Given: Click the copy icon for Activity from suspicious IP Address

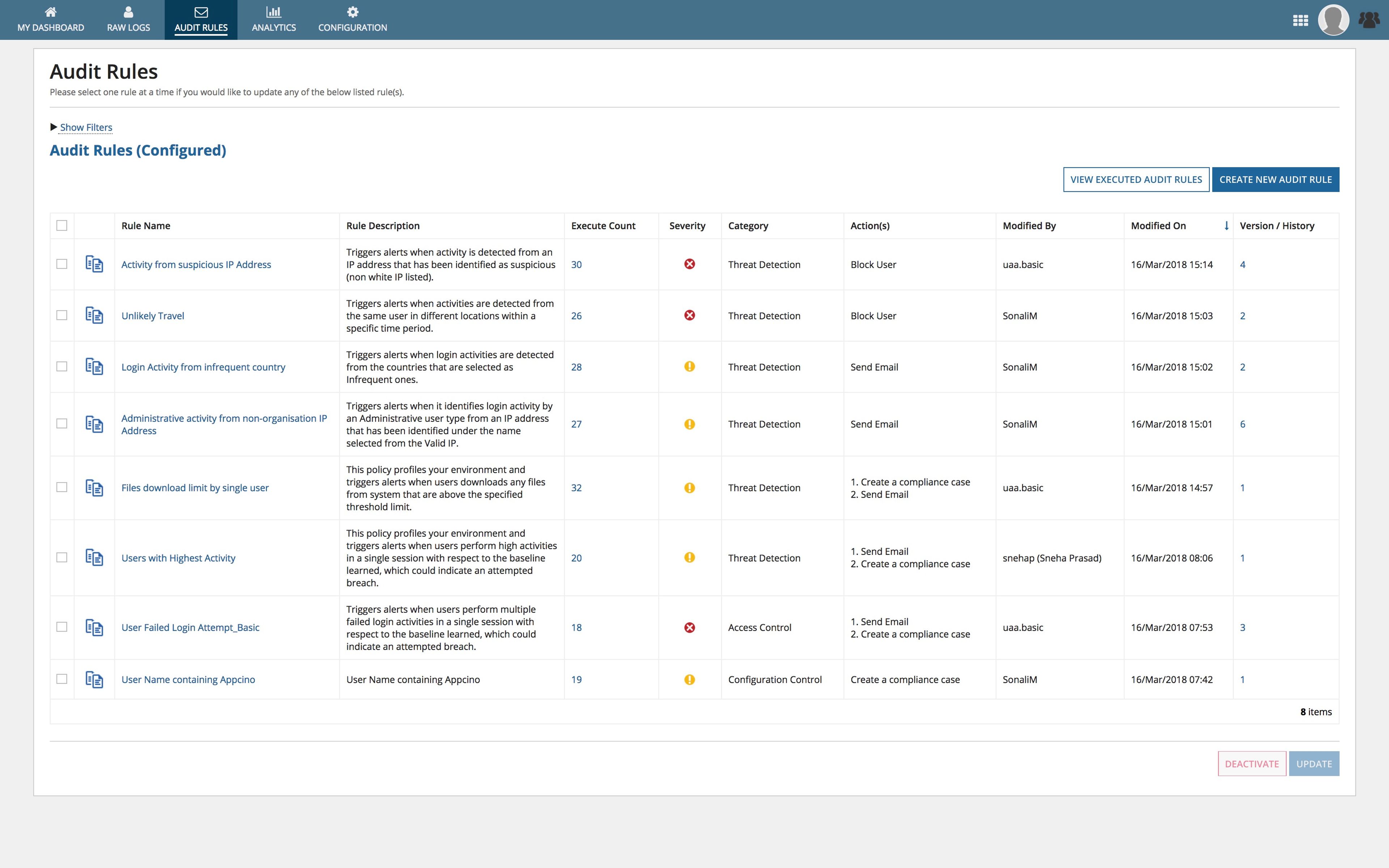Looking at the screenshot, I should pyautogui.click(x=94, y=264).
